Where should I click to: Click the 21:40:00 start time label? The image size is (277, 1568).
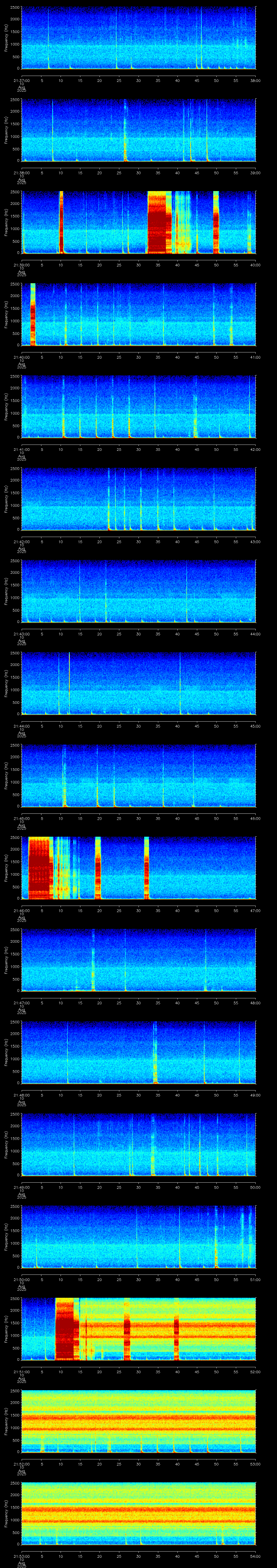(x=21, y=357)
